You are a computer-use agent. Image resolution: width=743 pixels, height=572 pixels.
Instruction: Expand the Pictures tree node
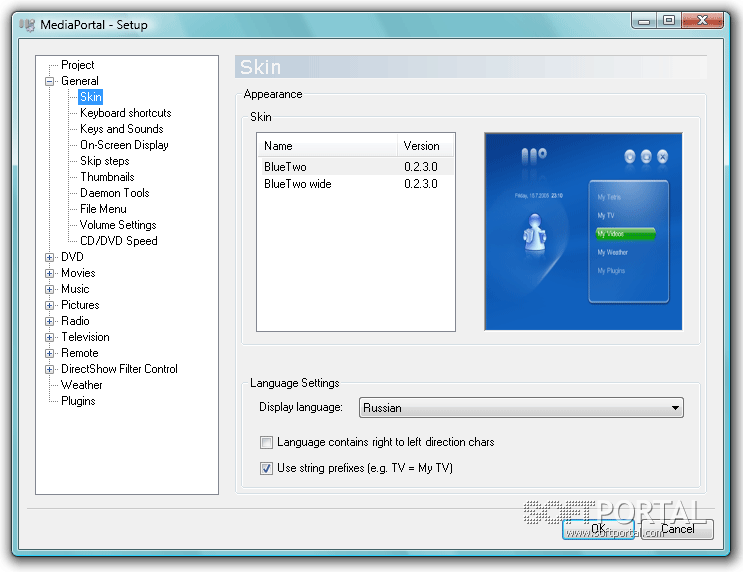49,306
